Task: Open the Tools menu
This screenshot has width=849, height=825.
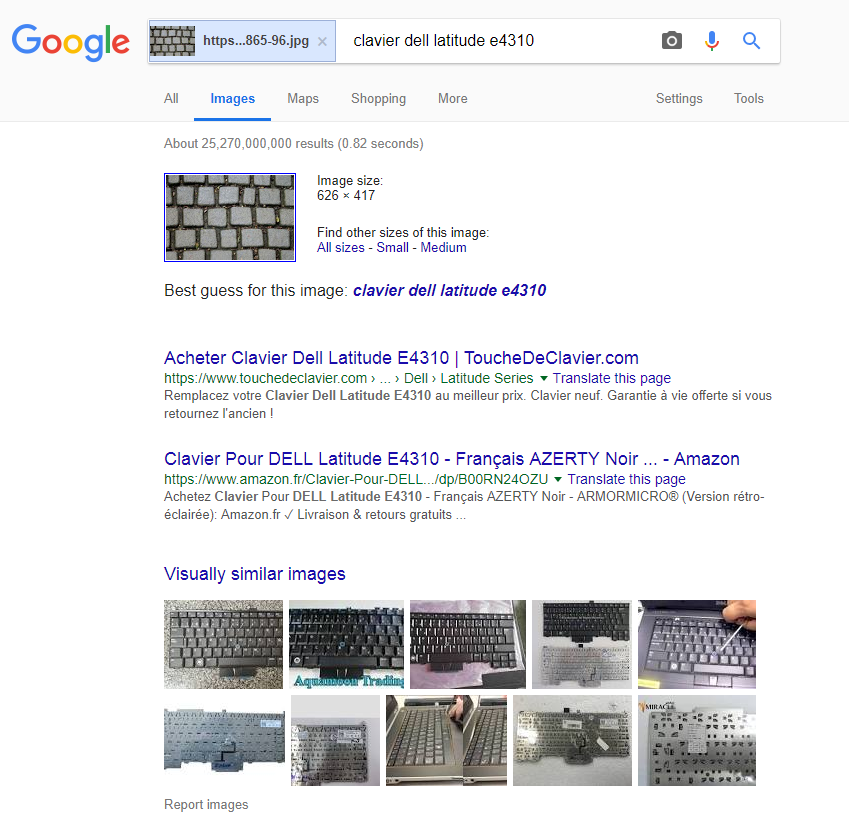Action: 748,99
